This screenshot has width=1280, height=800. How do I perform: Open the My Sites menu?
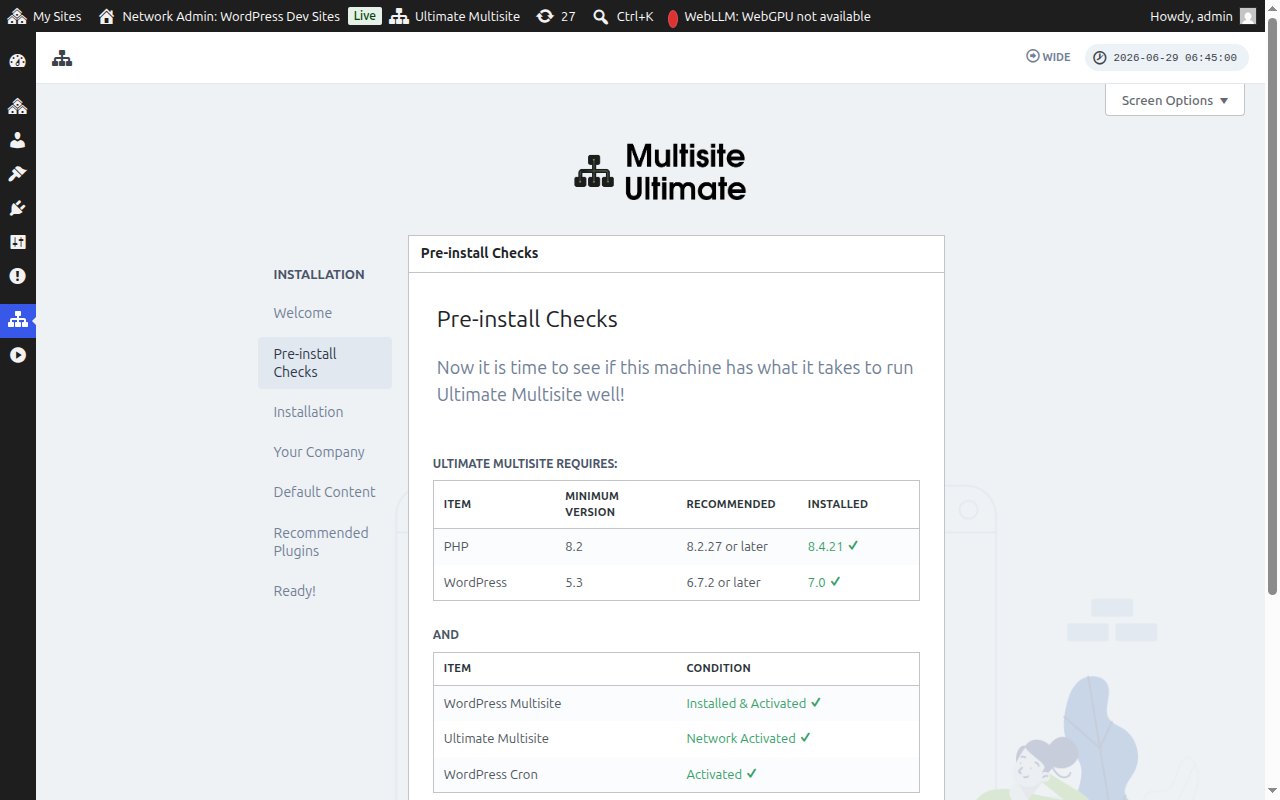pyautogui.click(x=45, y=16)
